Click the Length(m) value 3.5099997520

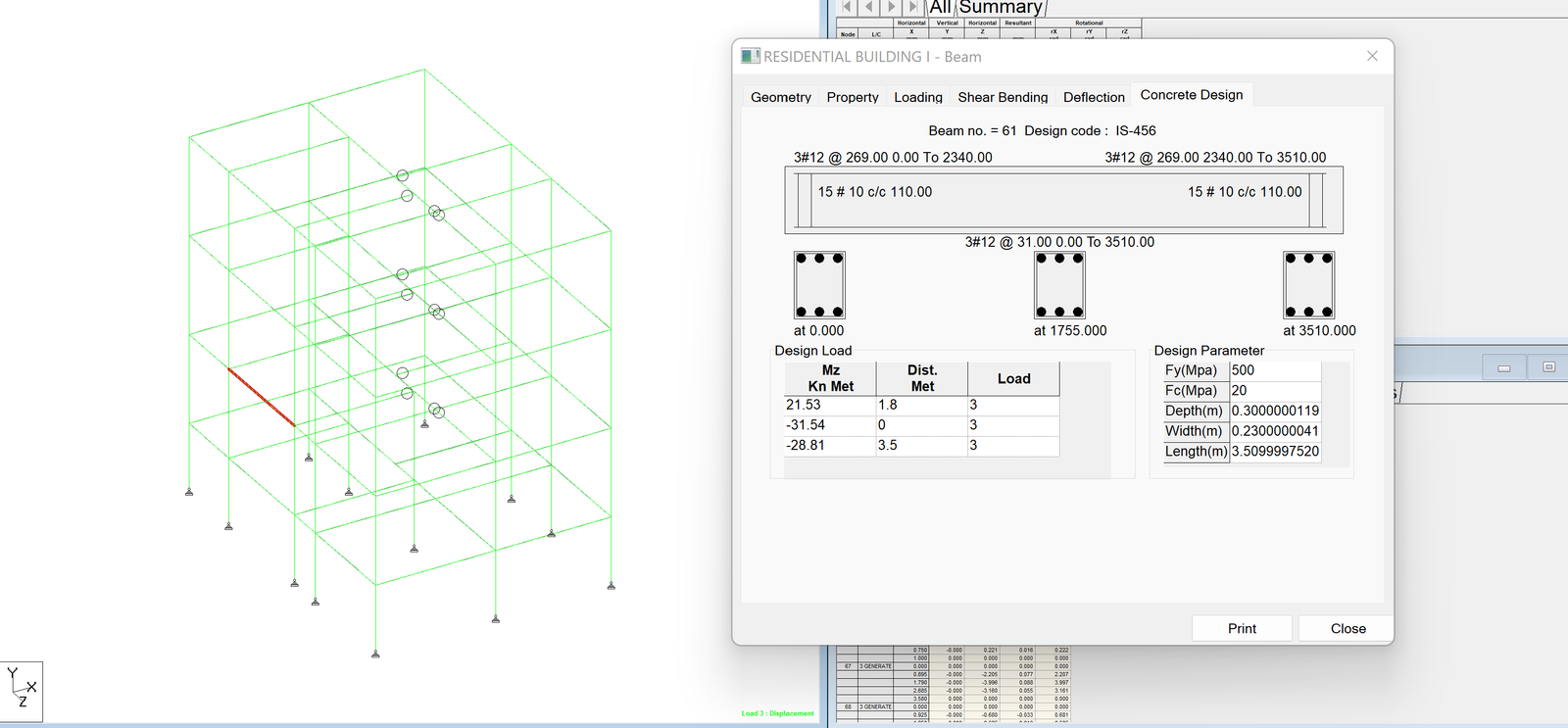1275,451
